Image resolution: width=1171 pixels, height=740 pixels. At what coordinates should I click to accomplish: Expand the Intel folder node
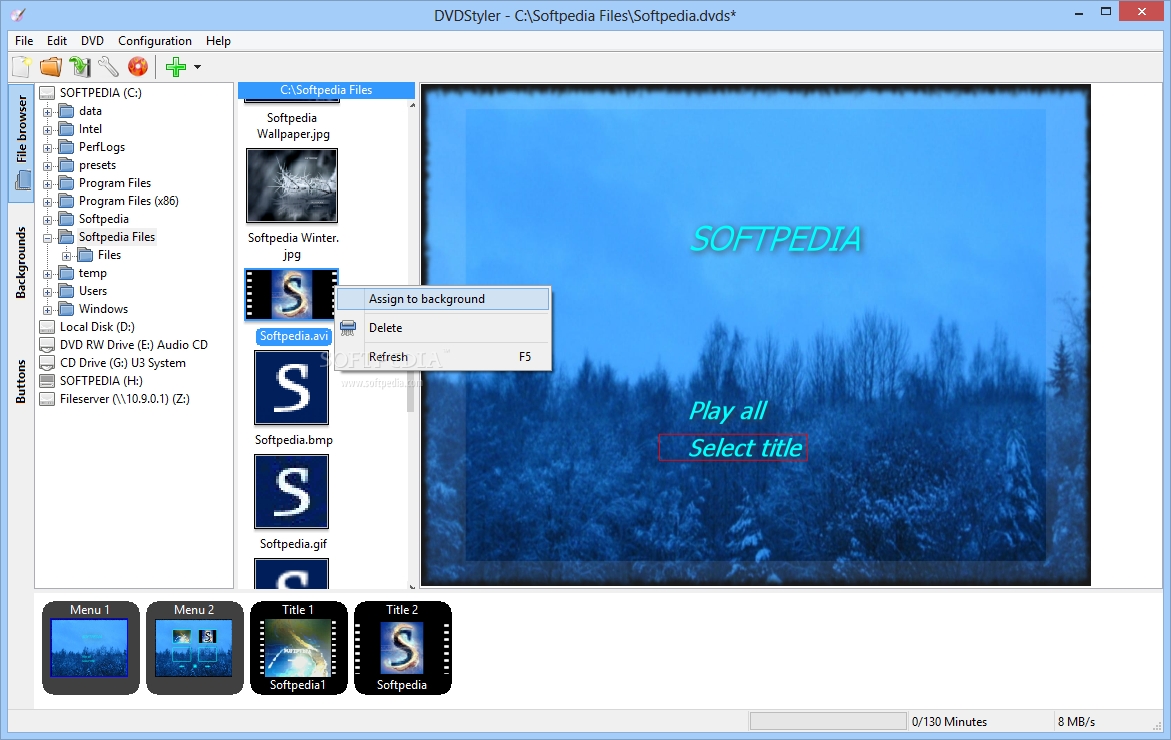tap(47, 130)
